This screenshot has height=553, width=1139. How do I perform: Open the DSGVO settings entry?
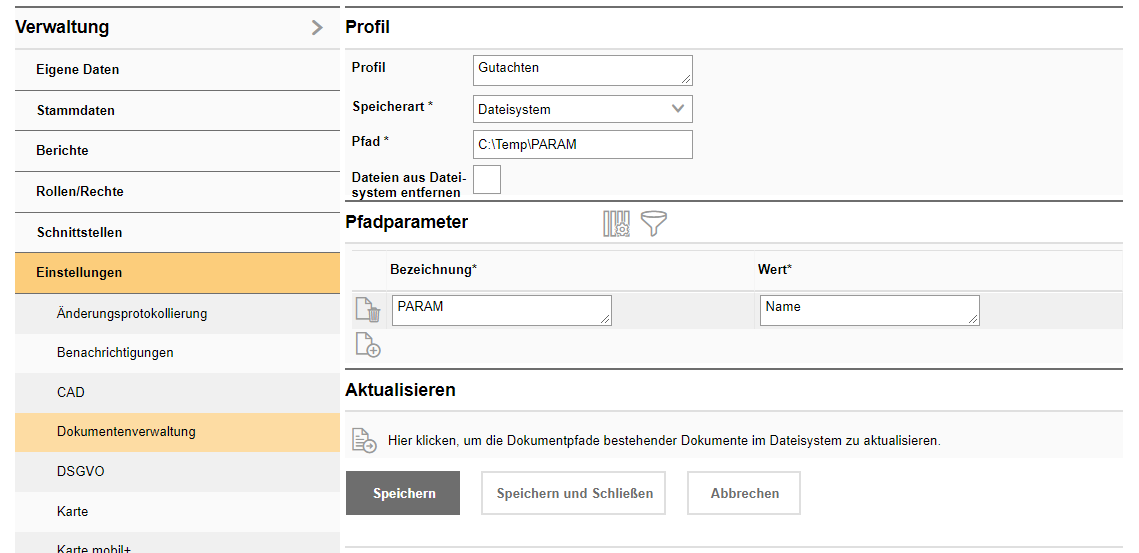(x=81, y=471)
